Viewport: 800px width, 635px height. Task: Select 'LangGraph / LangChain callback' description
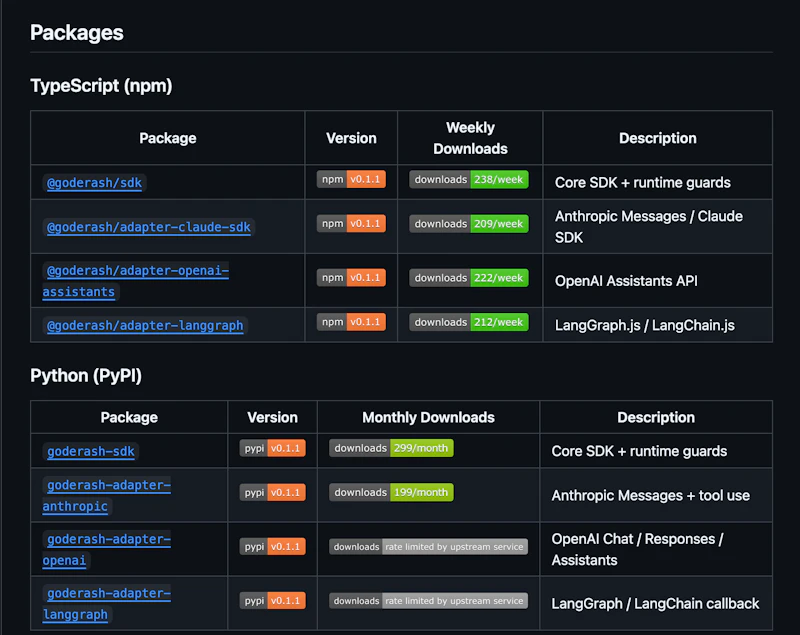point(655,603)
